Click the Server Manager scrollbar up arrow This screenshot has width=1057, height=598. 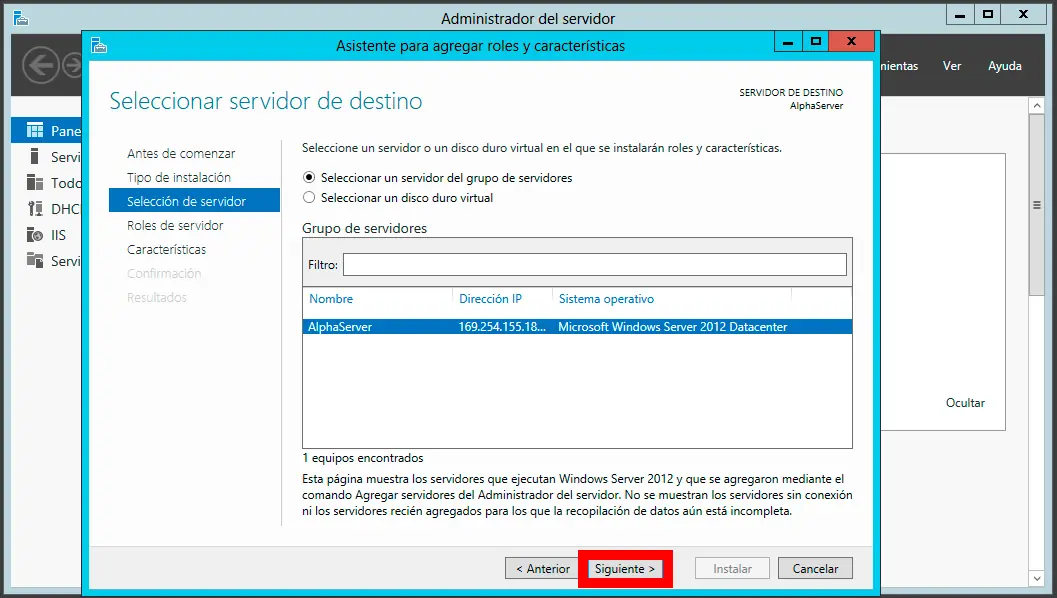(1036, 105)
